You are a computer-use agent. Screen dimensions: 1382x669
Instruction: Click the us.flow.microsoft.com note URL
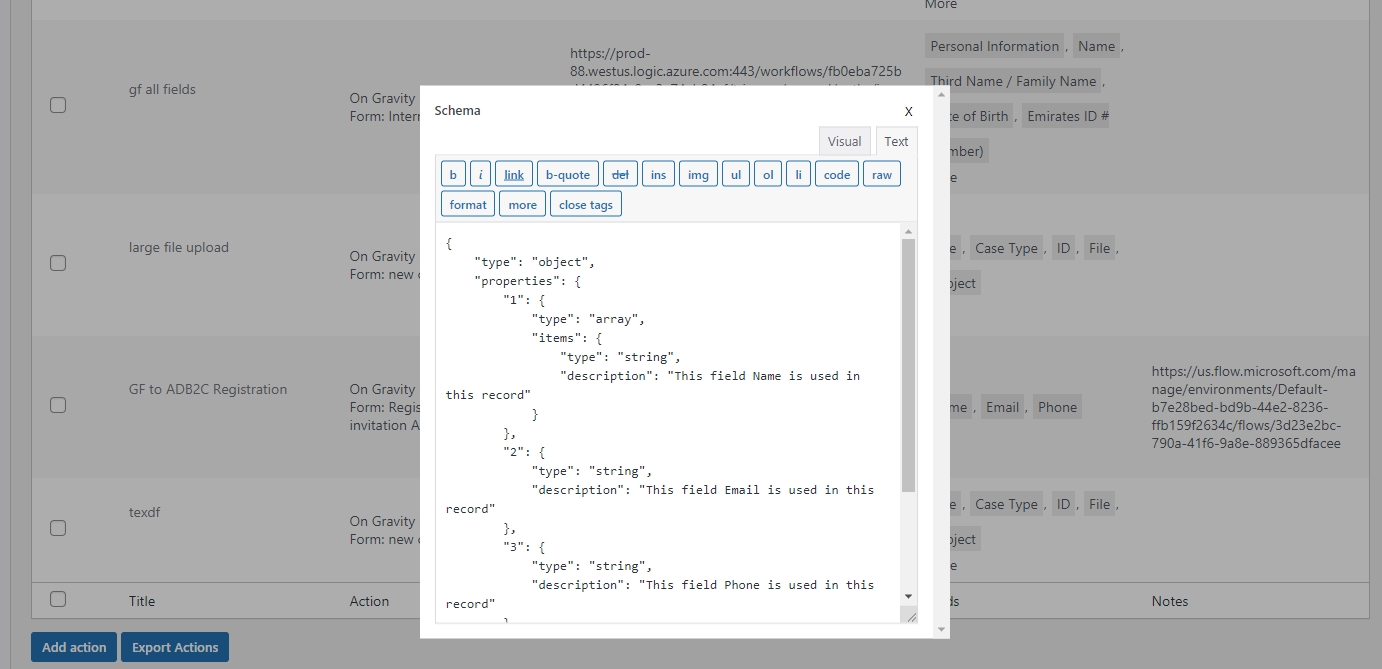[x=1254, y=407]
